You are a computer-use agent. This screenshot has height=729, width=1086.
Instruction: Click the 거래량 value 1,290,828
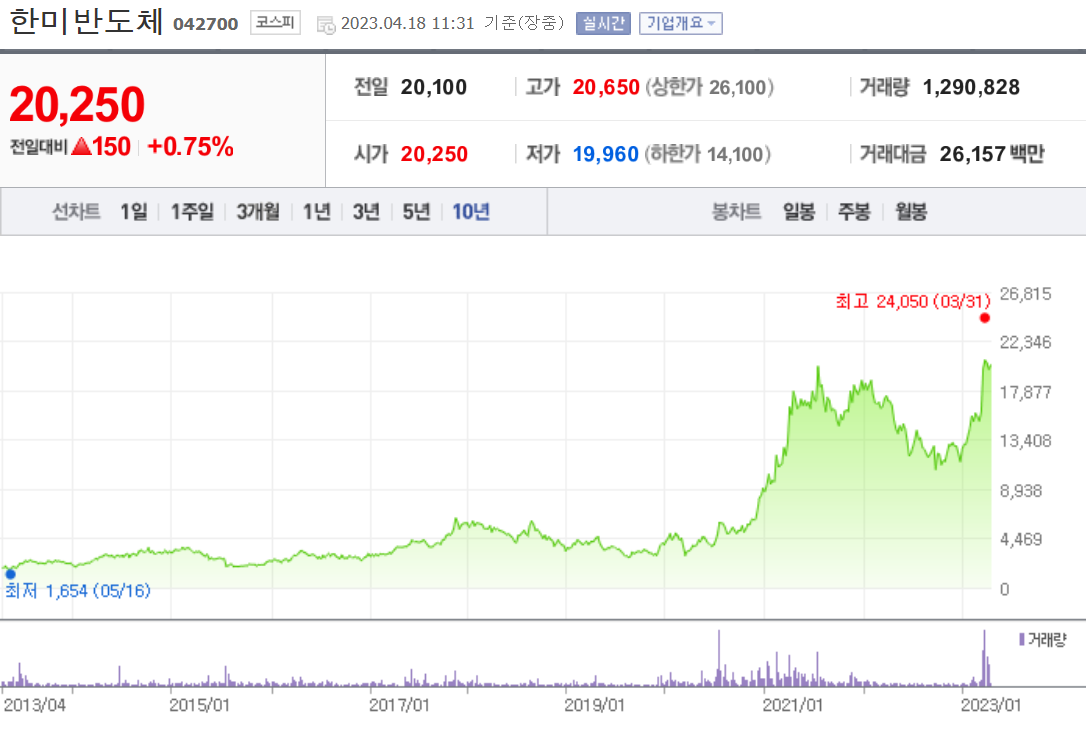point(972,87)
